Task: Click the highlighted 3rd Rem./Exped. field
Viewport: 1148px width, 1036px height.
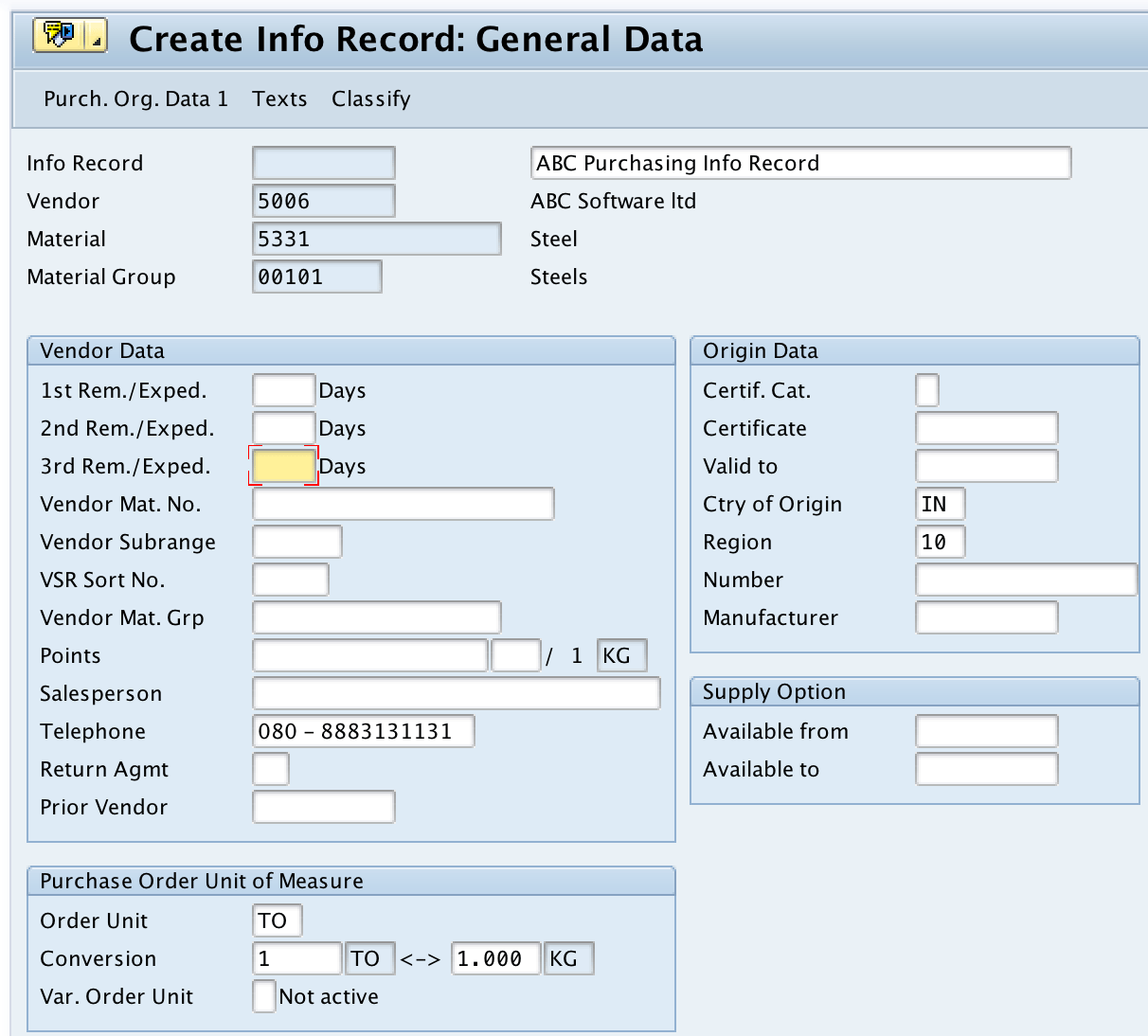Action: (x=283, y=466)
